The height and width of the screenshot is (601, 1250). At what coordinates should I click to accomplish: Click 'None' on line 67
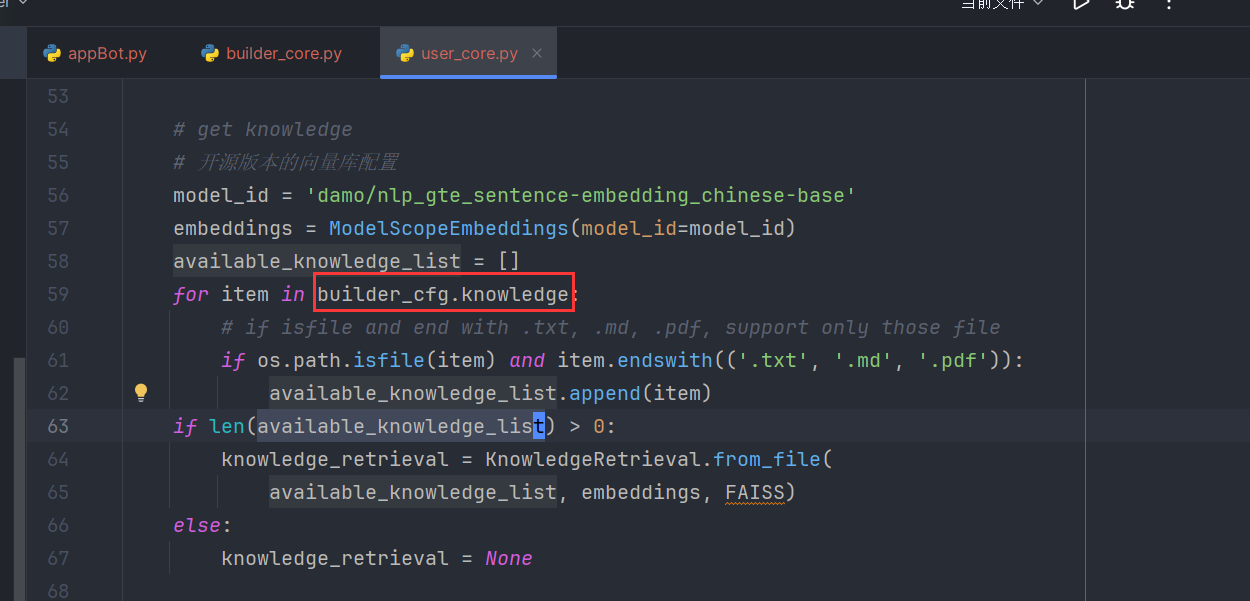click(x=509, y=558)
